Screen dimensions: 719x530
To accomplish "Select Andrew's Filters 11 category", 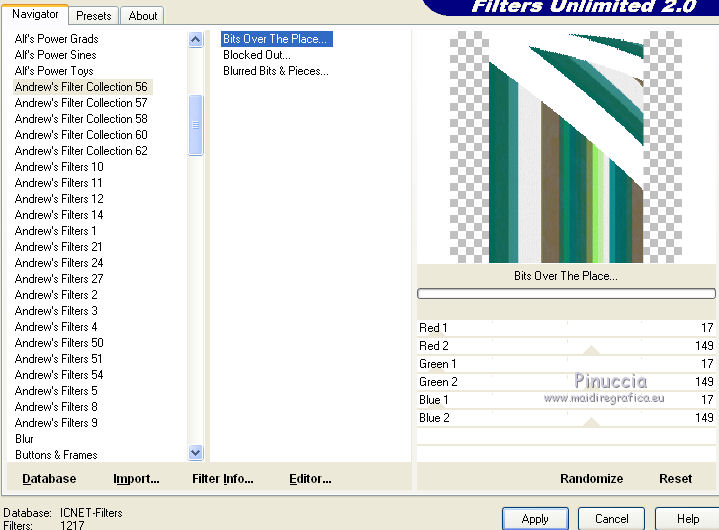I will [x=58, y=183].
